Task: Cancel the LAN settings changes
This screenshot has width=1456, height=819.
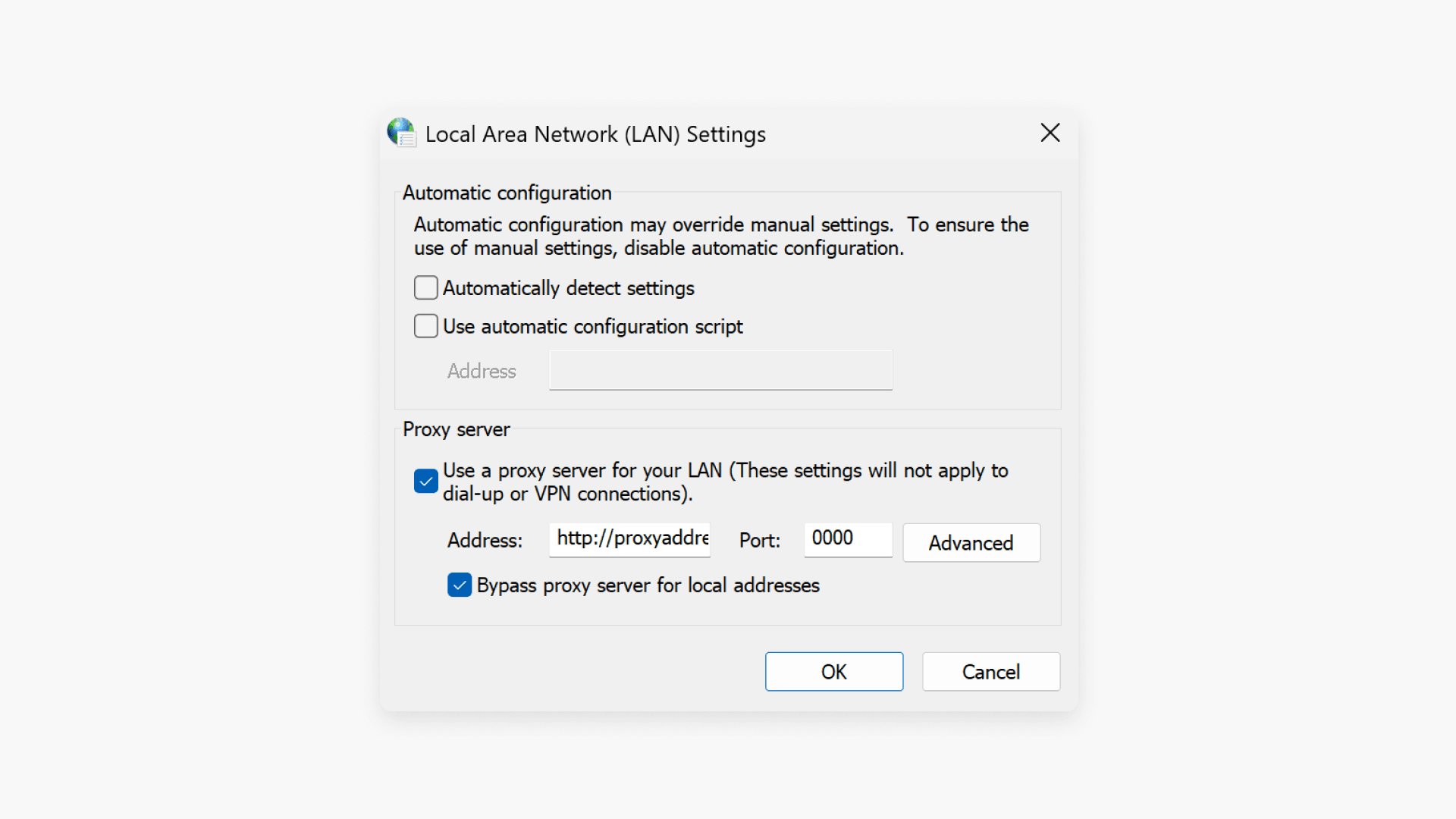Action: point(990,672)
